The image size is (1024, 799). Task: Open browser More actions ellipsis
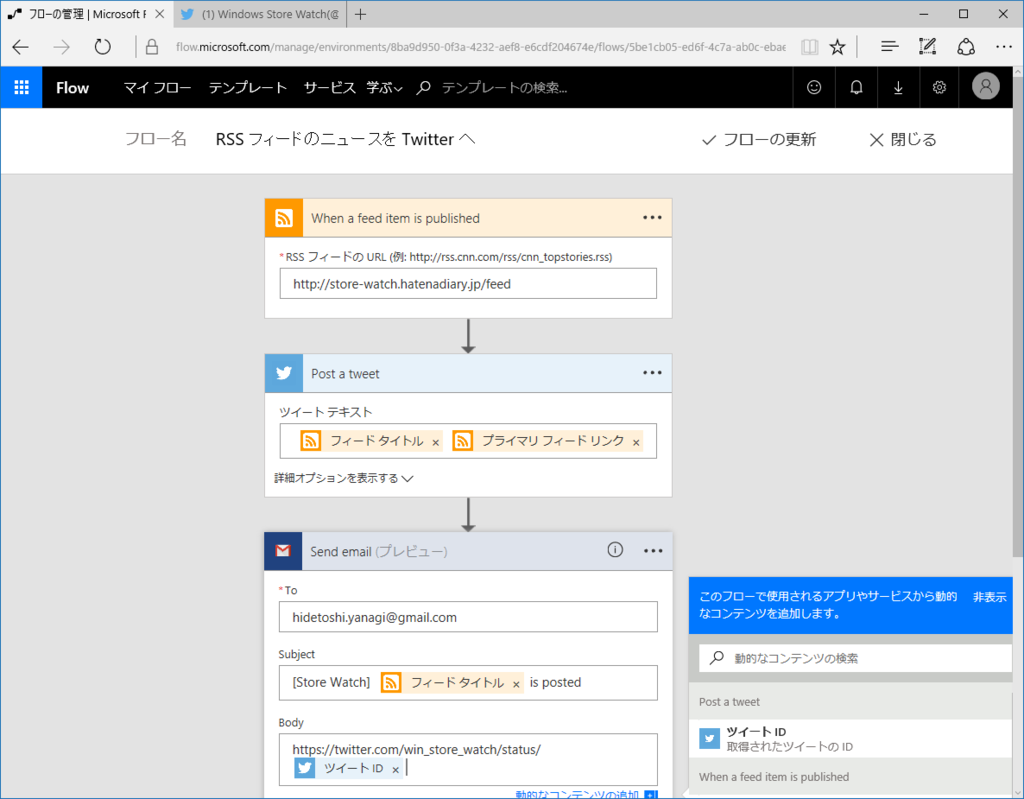[x=1004, y=46]
